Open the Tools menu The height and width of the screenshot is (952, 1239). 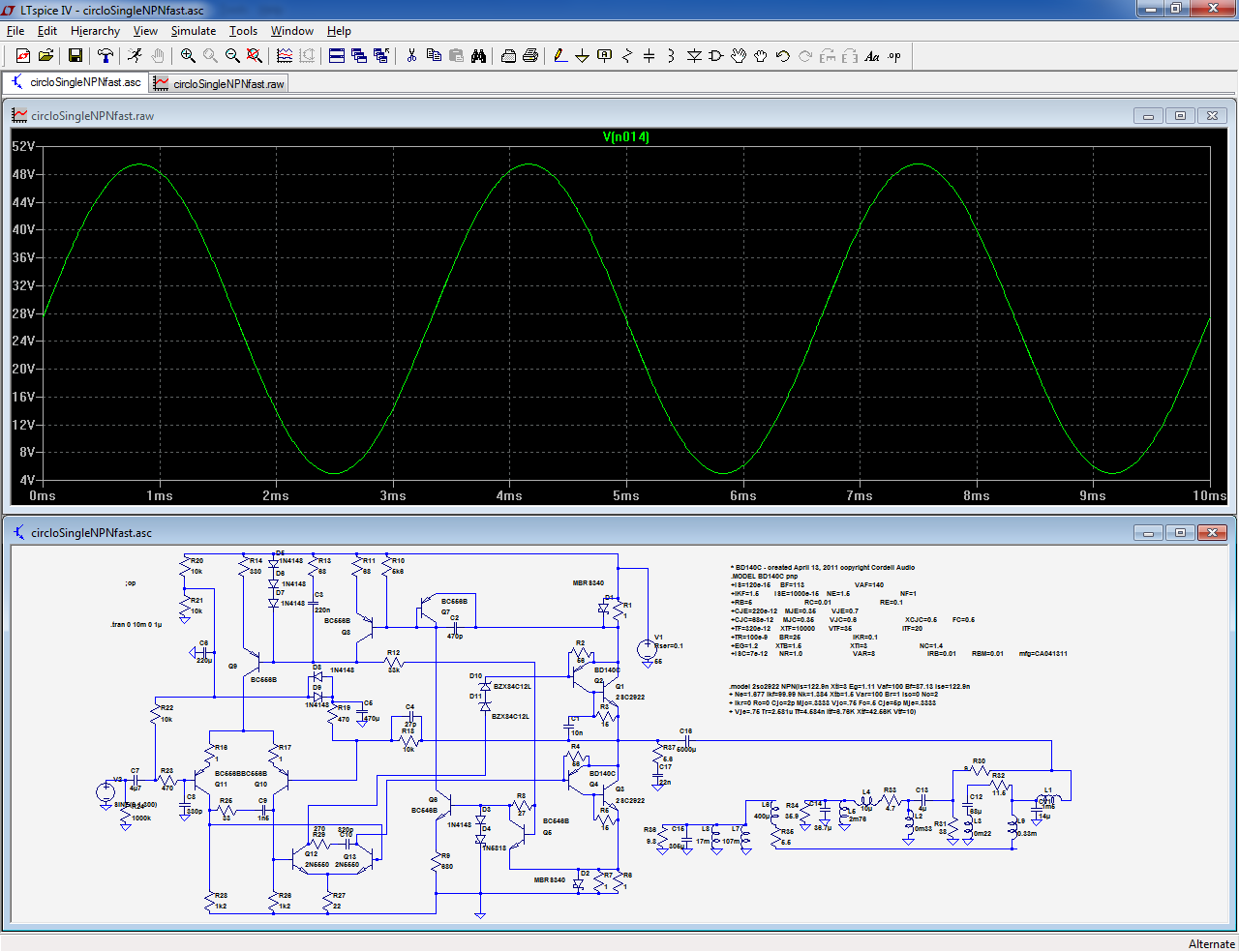pos(243,31)
